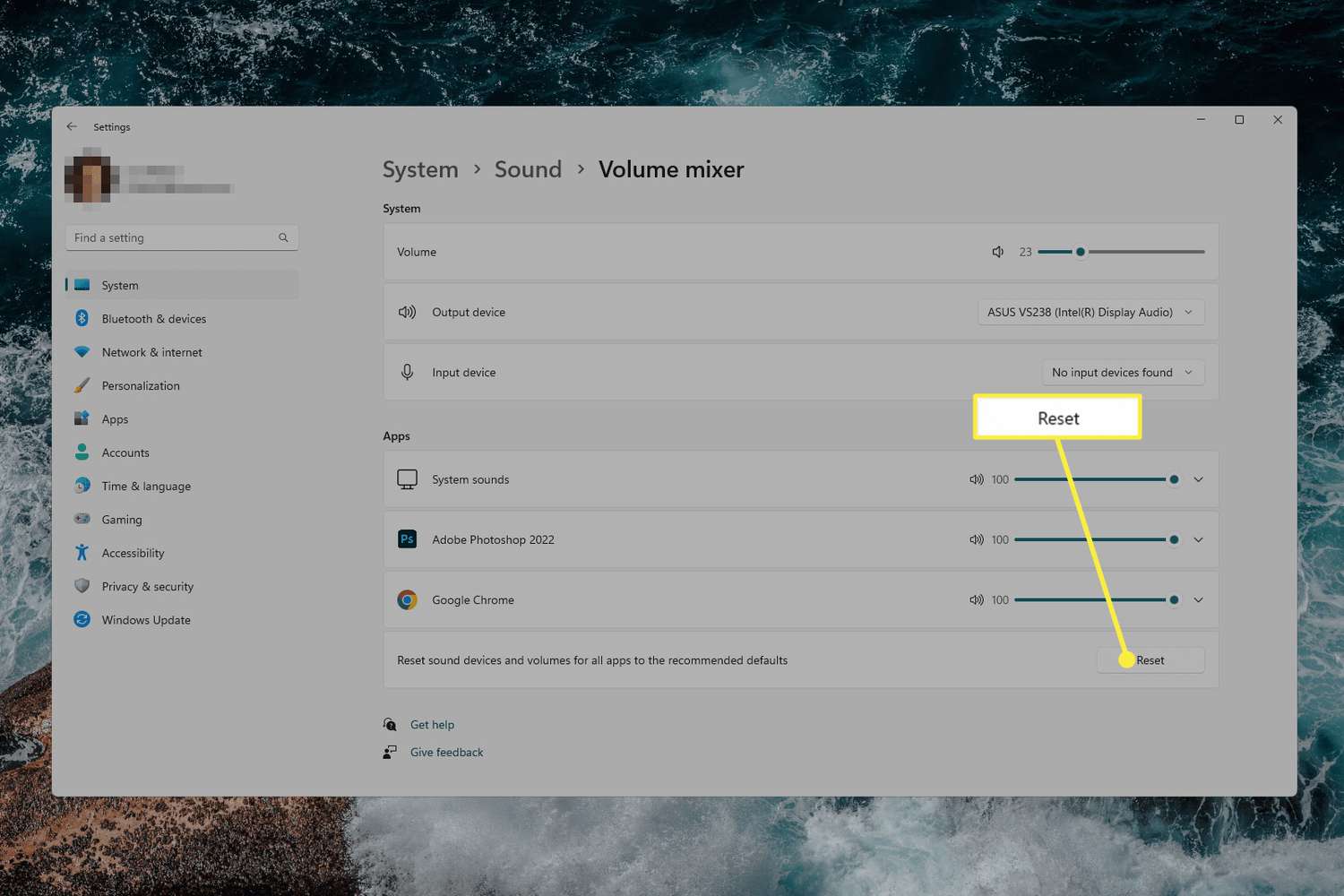Click the back arrow in Settings
The image size is (1344, 896).
coord(72,126)
